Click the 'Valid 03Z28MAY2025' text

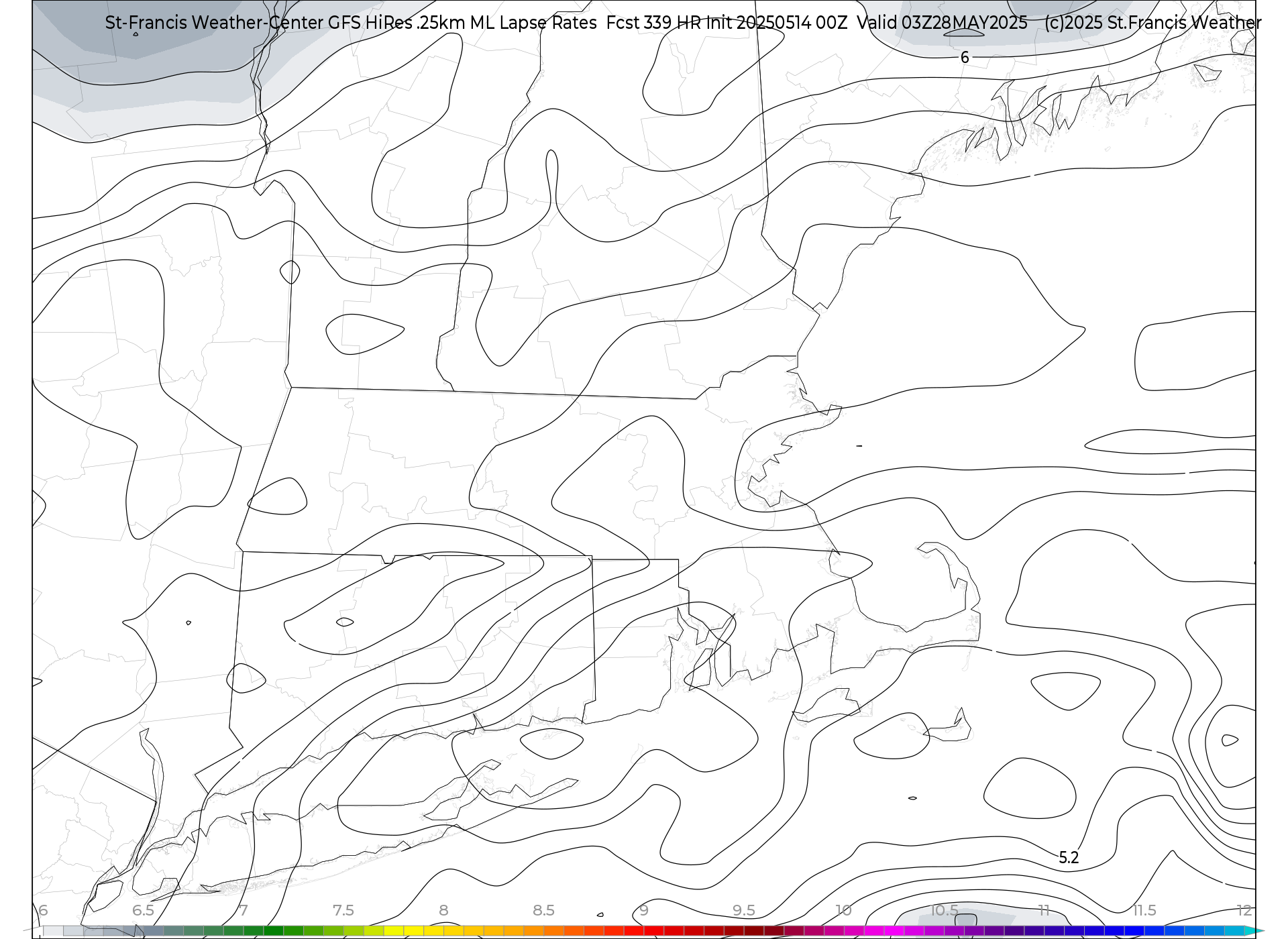(942, 23)
